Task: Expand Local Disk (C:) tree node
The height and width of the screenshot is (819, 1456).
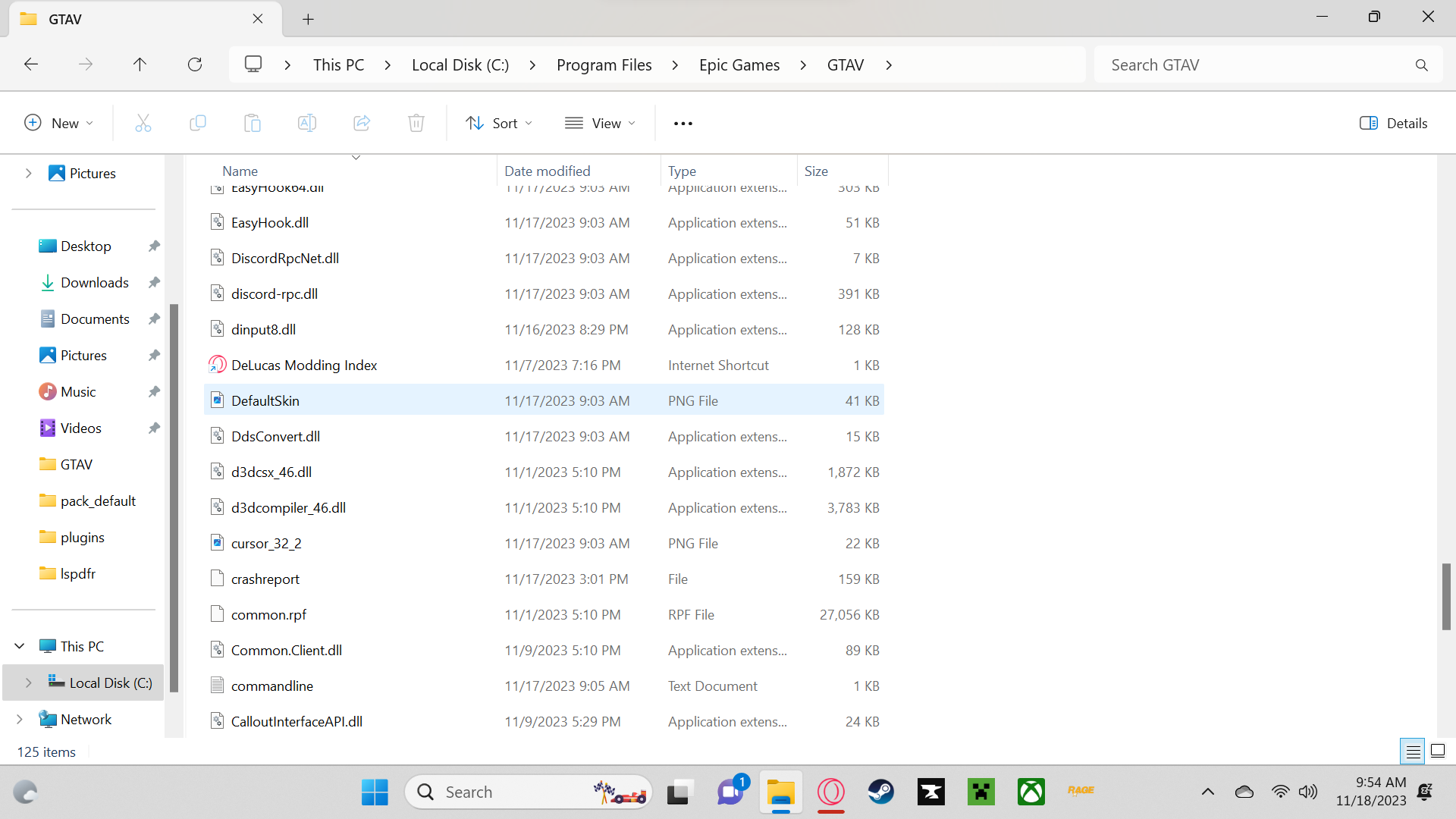Action: (29, 682)
